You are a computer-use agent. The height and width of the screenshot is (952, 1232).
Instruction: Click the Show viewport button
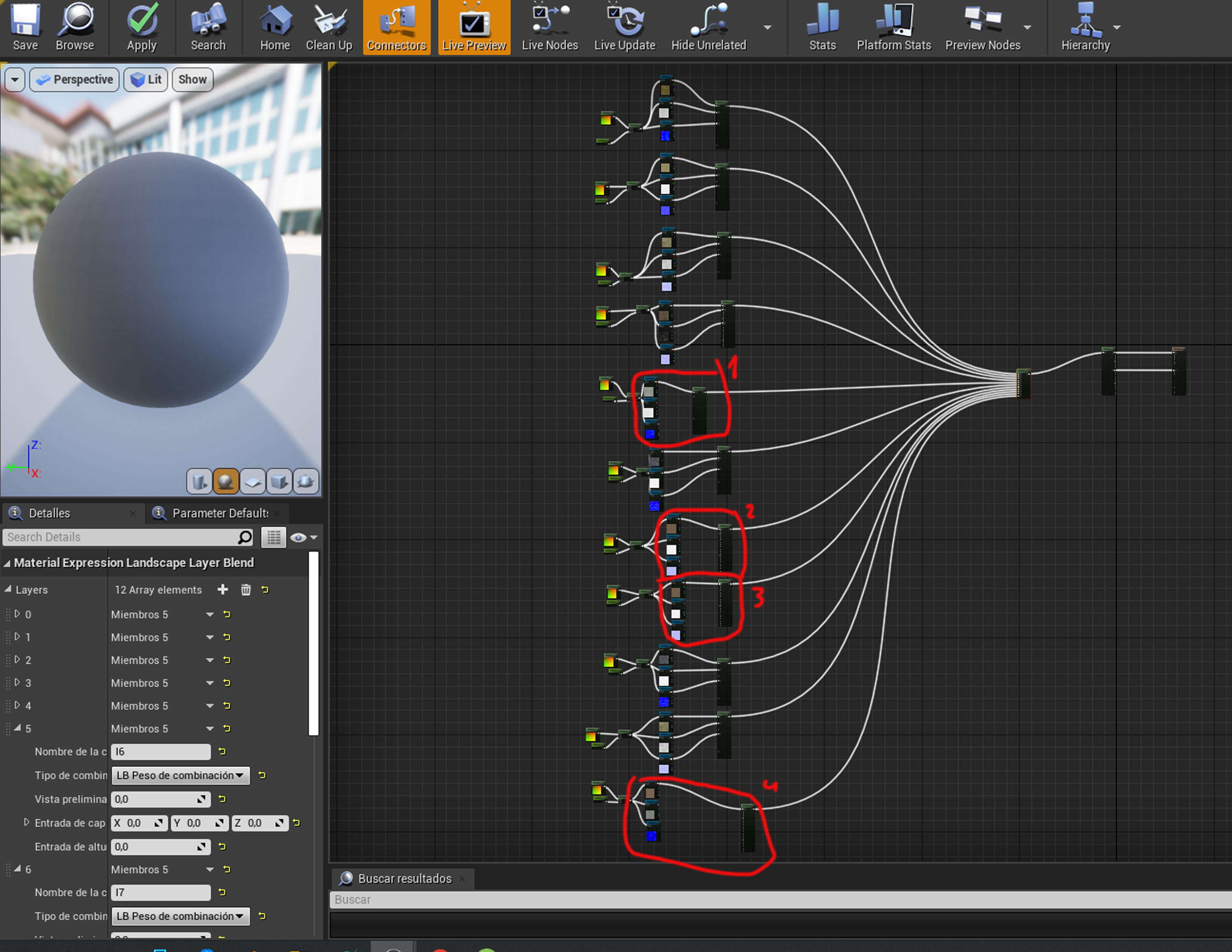192,80
